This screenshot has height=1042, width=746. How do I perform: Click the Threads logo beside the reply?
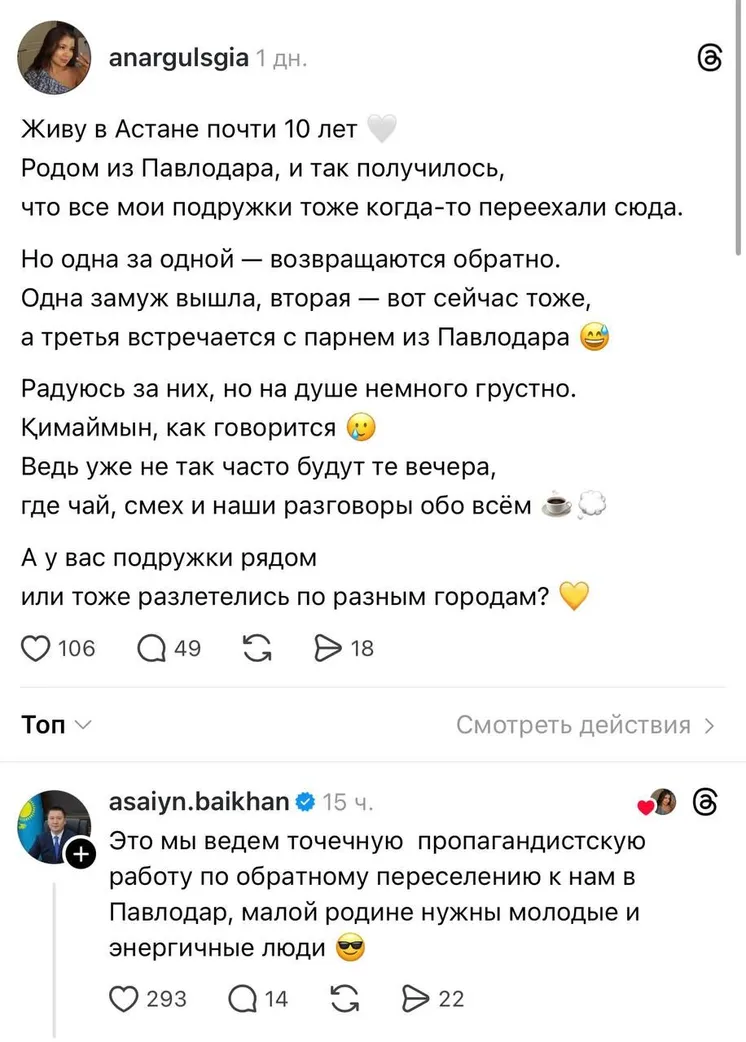(x=705, y=802)
